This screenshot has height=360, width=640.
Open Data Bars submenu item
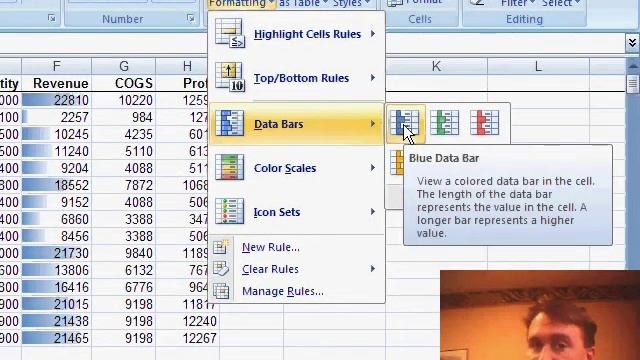coord(296,124)
